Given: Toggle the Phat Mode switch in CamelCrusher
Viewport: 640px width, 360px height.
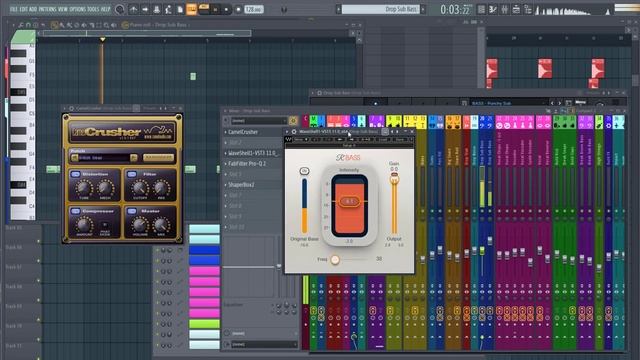Looking at the screenshot, I should click(x=105, y=225).
